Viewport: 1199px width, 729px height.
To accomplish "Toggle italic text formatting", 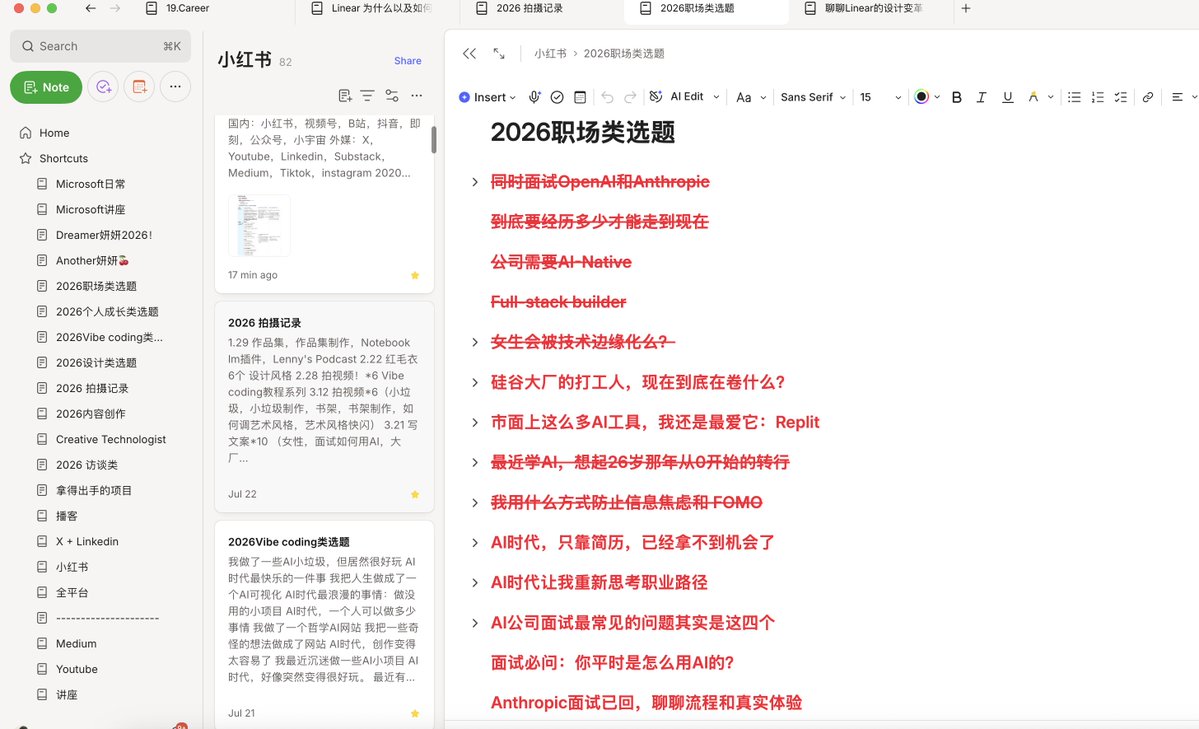I will coord(981,97).
